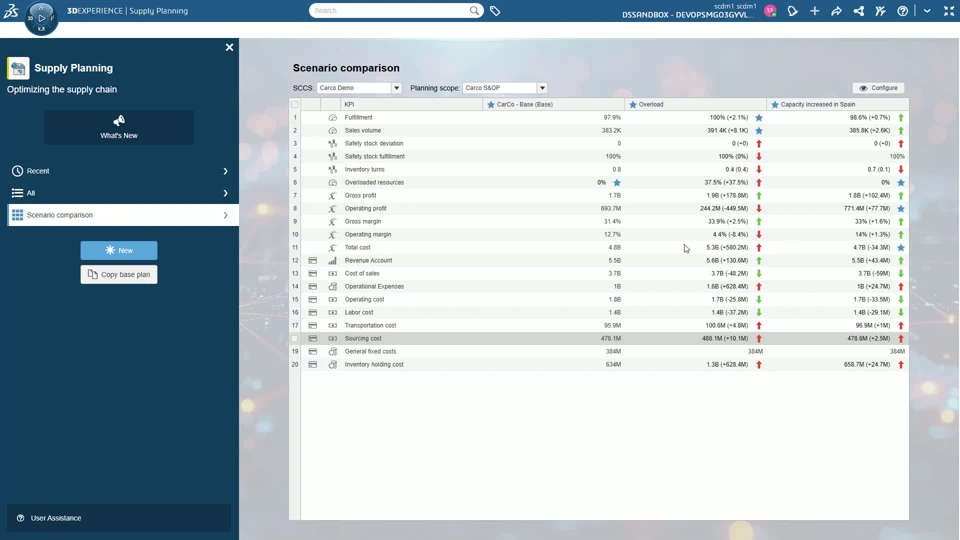Click the star in Capacity increased in Spain header

pos(774,105)
